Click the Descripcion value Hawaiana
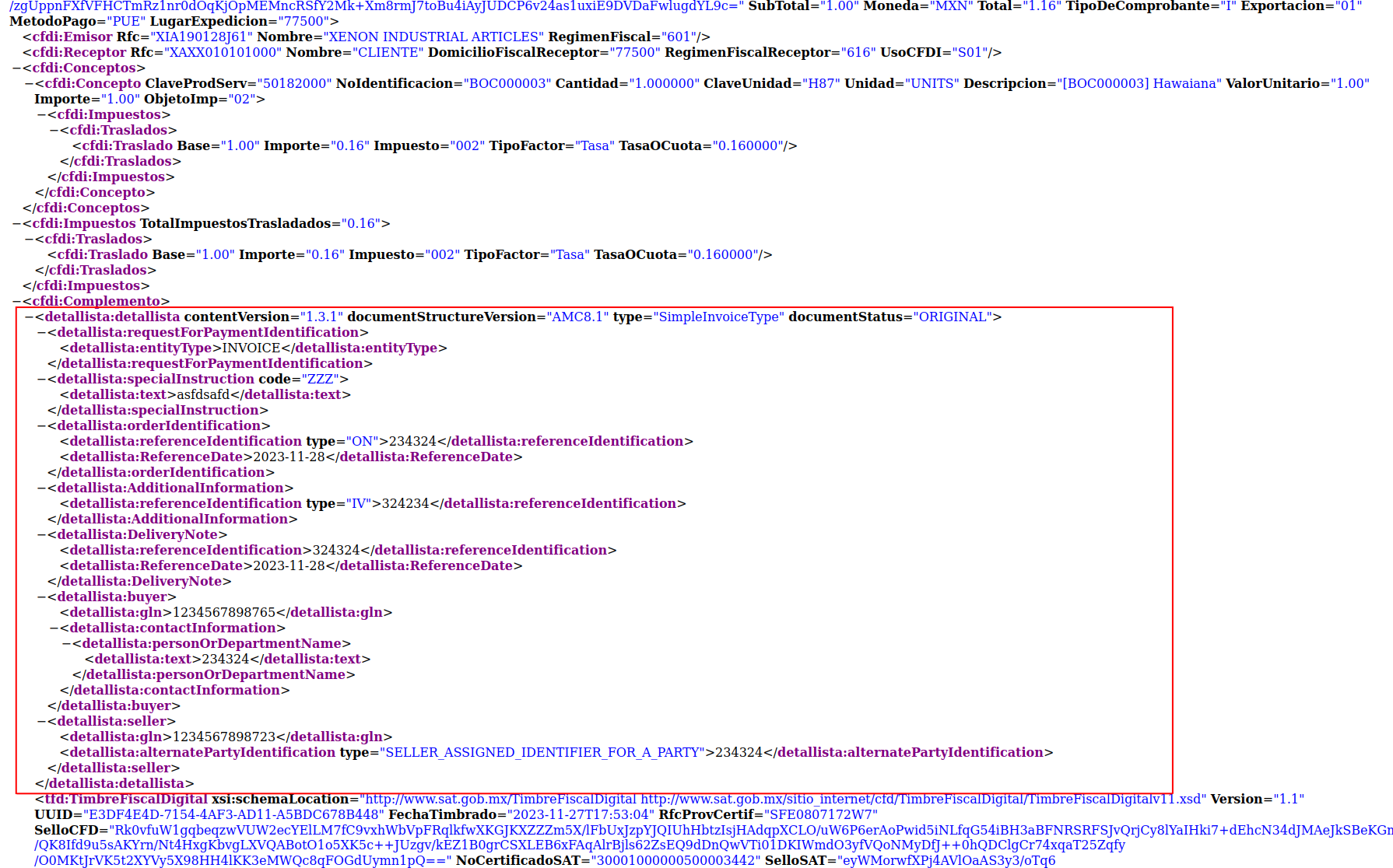 click(1141, 84)
